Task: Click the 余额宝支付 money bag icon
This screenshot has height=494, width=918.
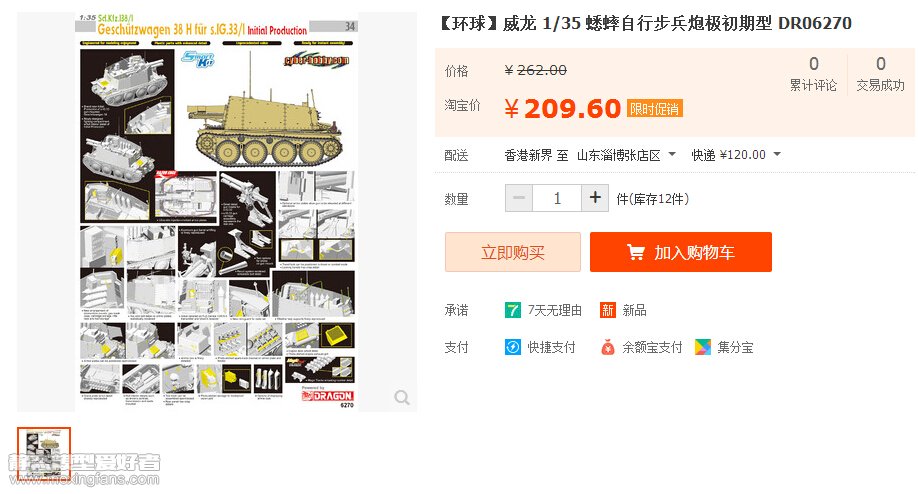Action: point(608,347)
